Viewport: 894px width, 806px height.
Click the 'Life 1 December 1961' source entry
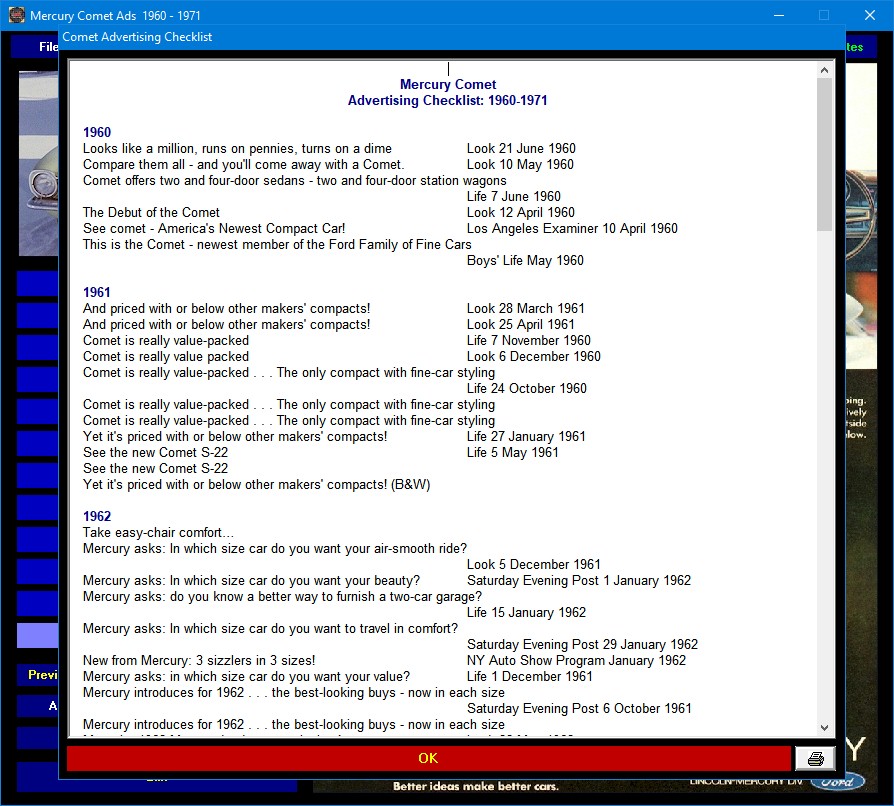click(530, 676)
